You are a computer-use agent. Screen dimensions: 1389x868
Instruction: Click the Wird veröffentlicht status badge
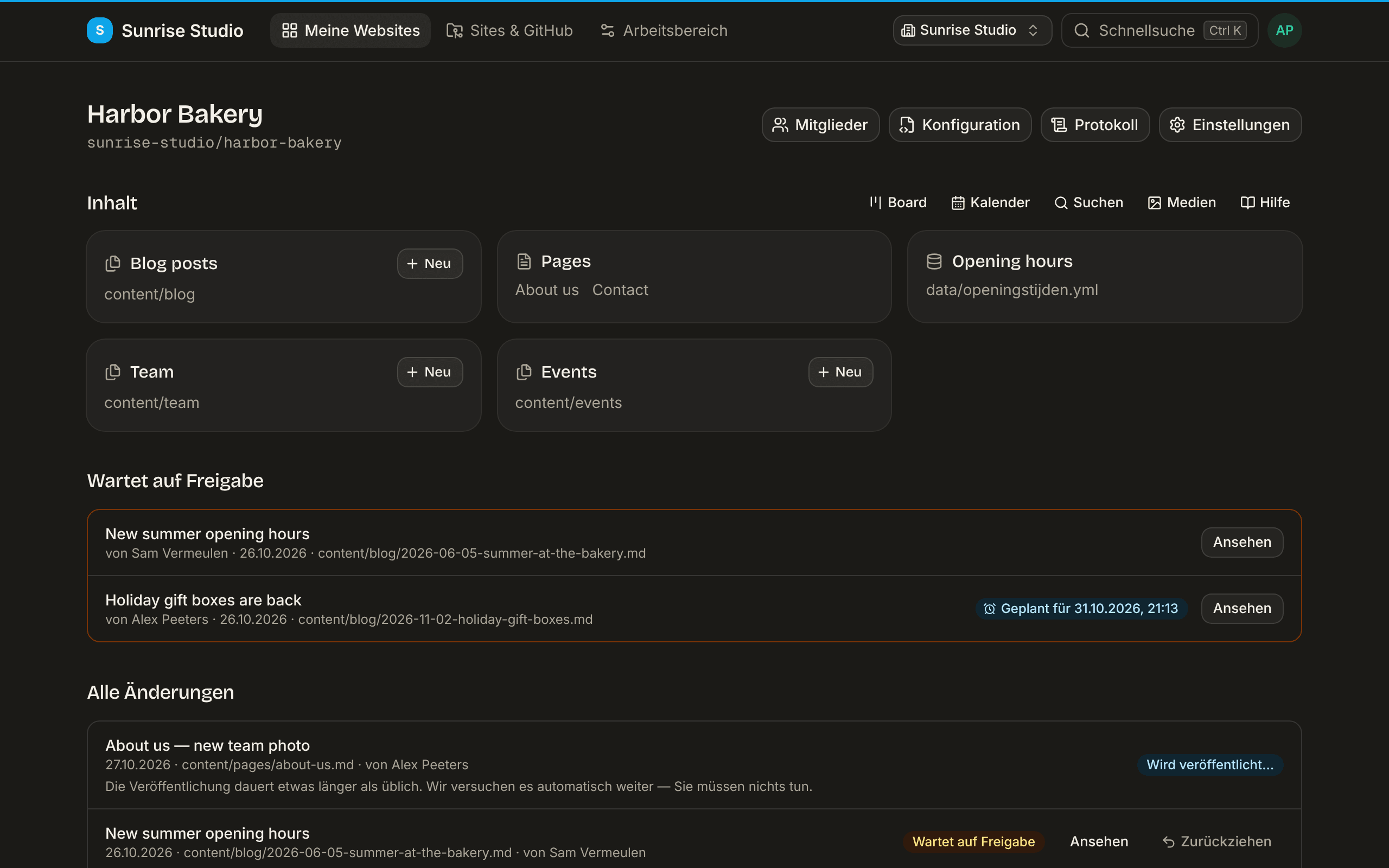[x=1210, y=765]
